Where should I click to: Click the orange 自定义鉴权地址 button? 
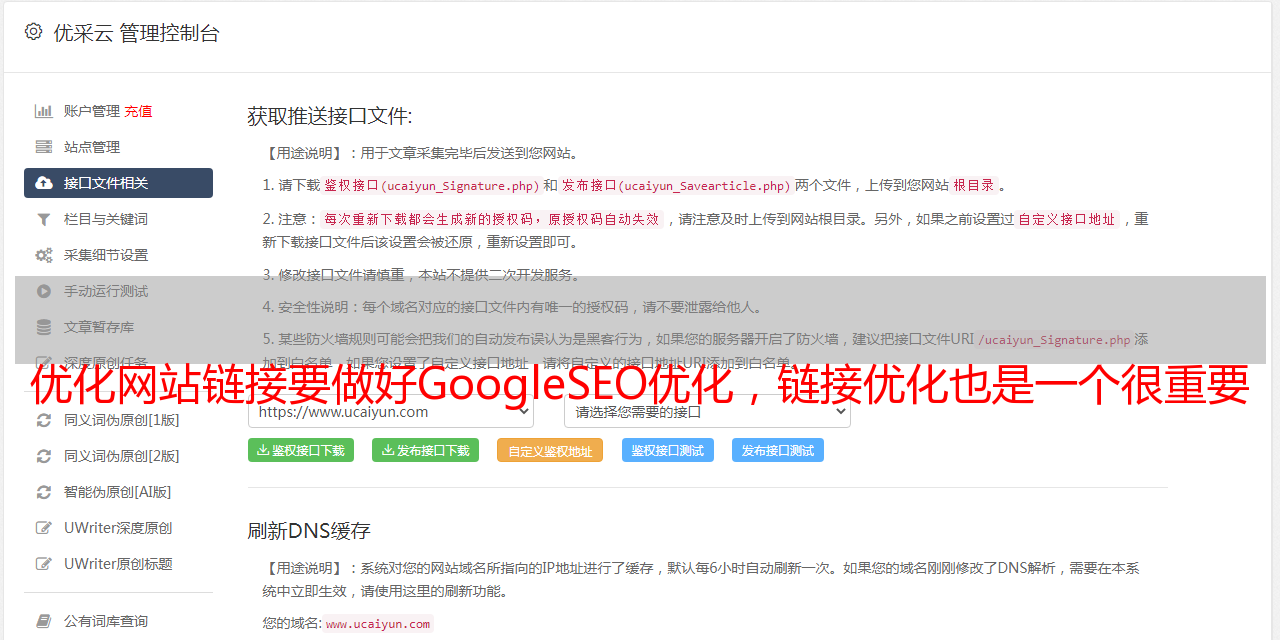pos(550,450)
